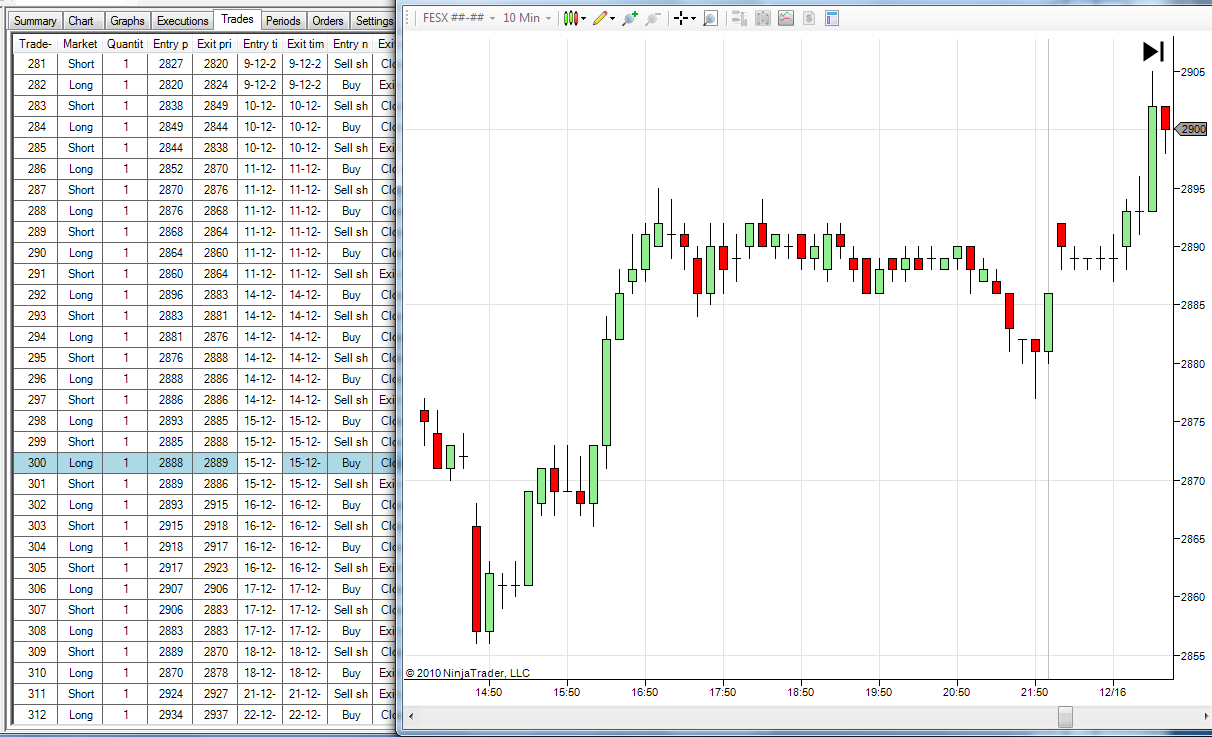Click the 2900 current price marker
Screen dimensions: 1212x737
coord(1191,129)
